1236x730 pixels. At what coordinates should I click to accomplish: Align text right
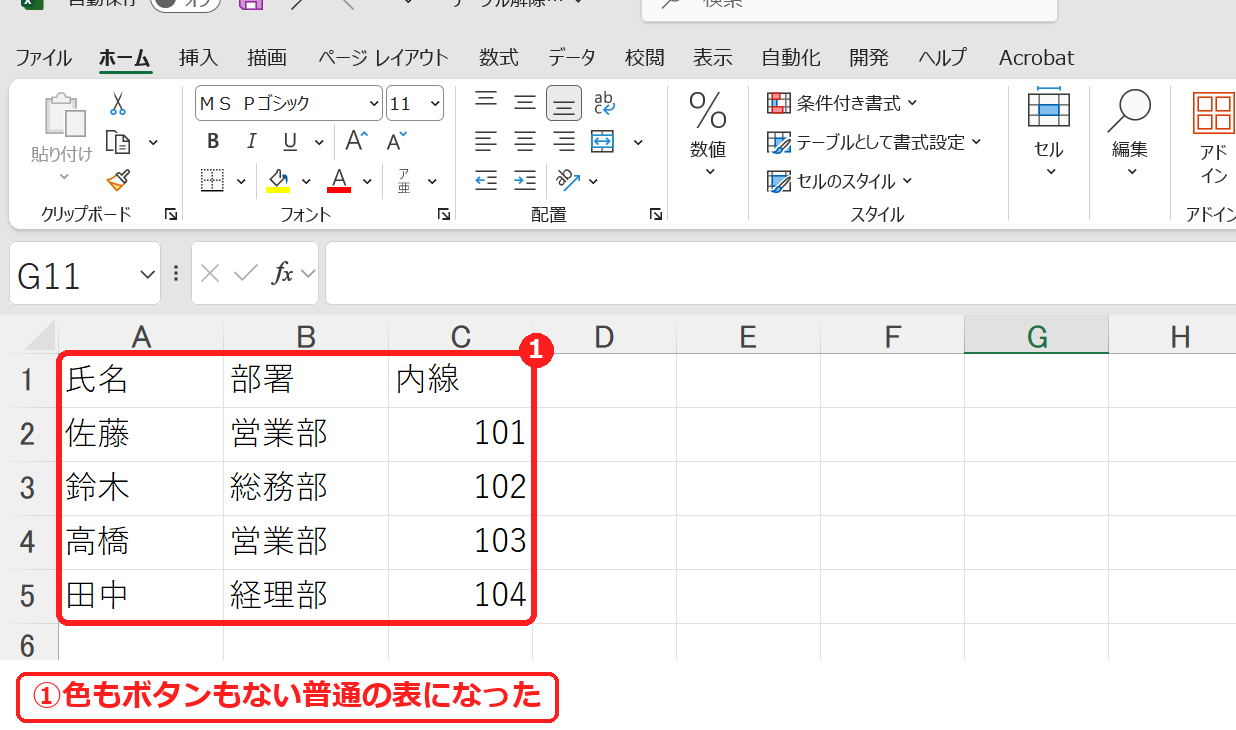point(564,141)
